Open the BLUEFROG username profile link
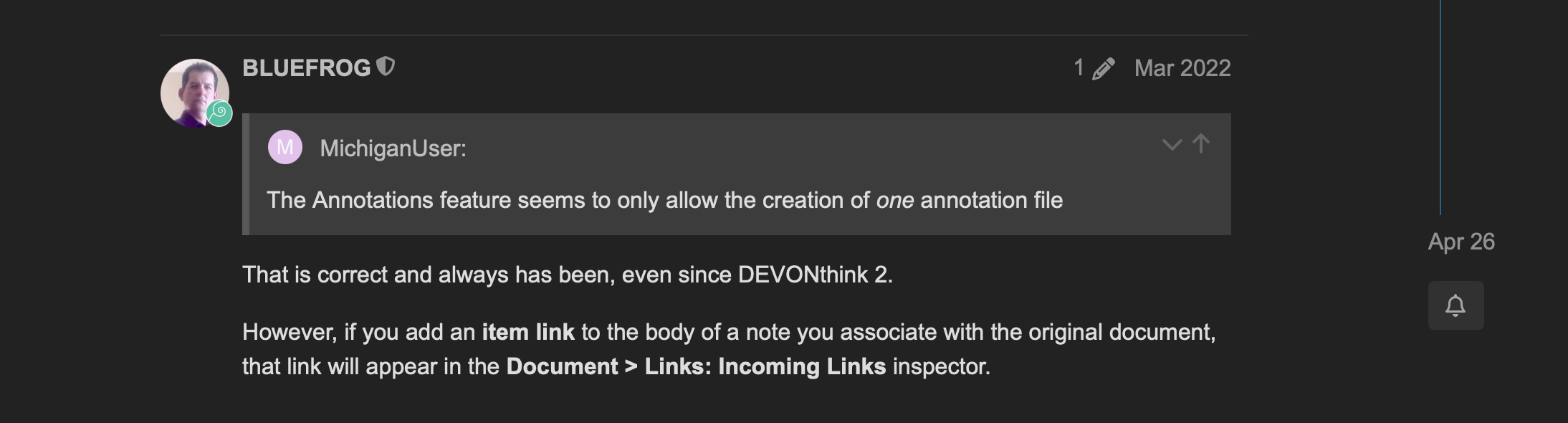The width and height of the screenshot is (1568, 423). point(306,68)
